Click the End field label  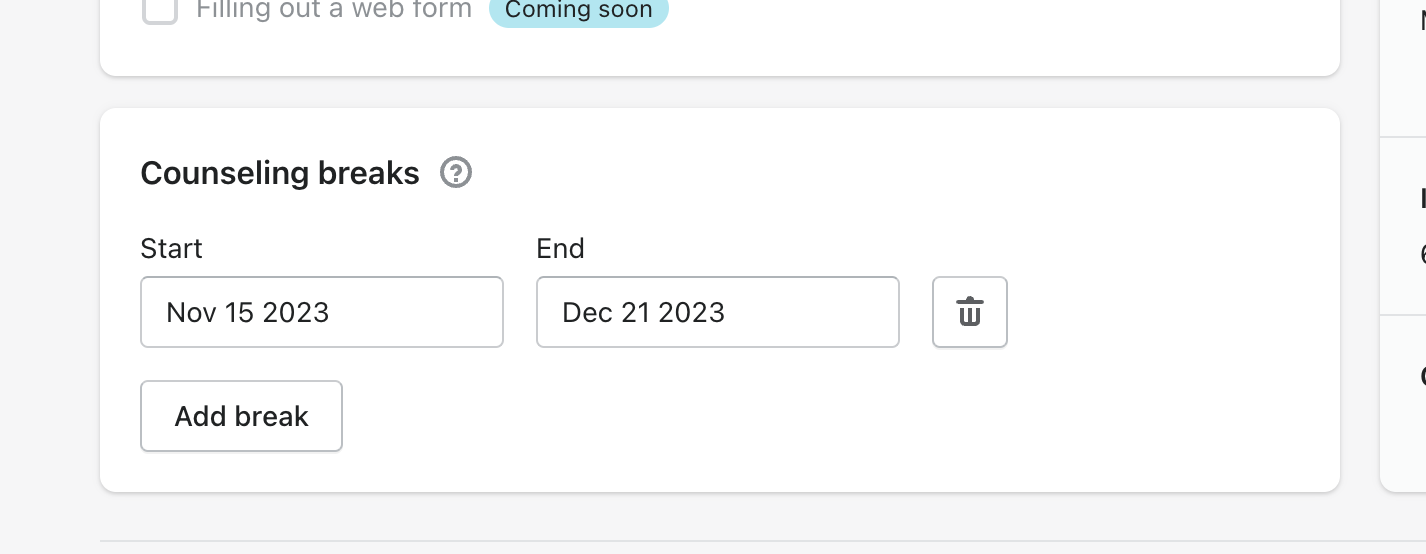560,248
